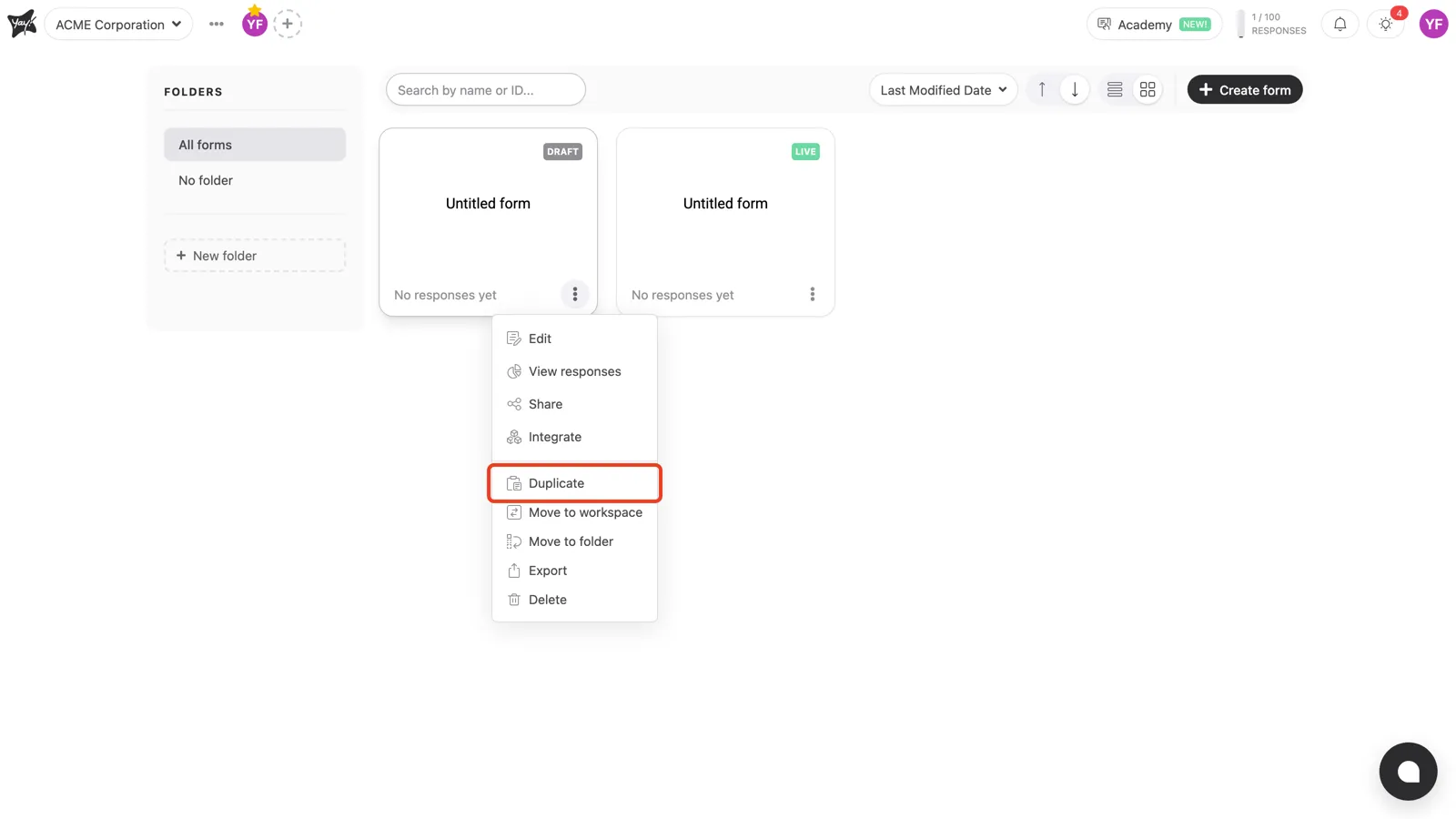1456x819 pixels.
Task: Select the No folder entry
Action: point(255,180)
